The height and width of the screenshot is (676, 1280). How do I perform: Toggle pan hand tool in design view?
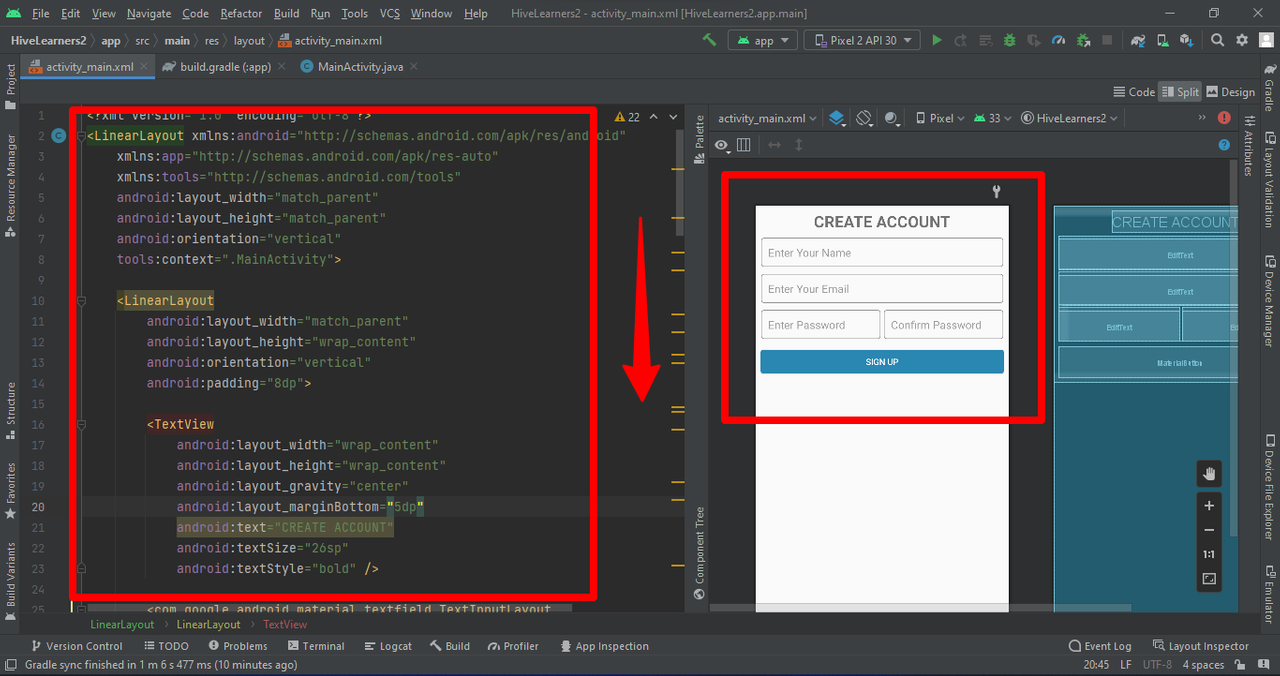pyautogui.click(x=1209, y=474)
